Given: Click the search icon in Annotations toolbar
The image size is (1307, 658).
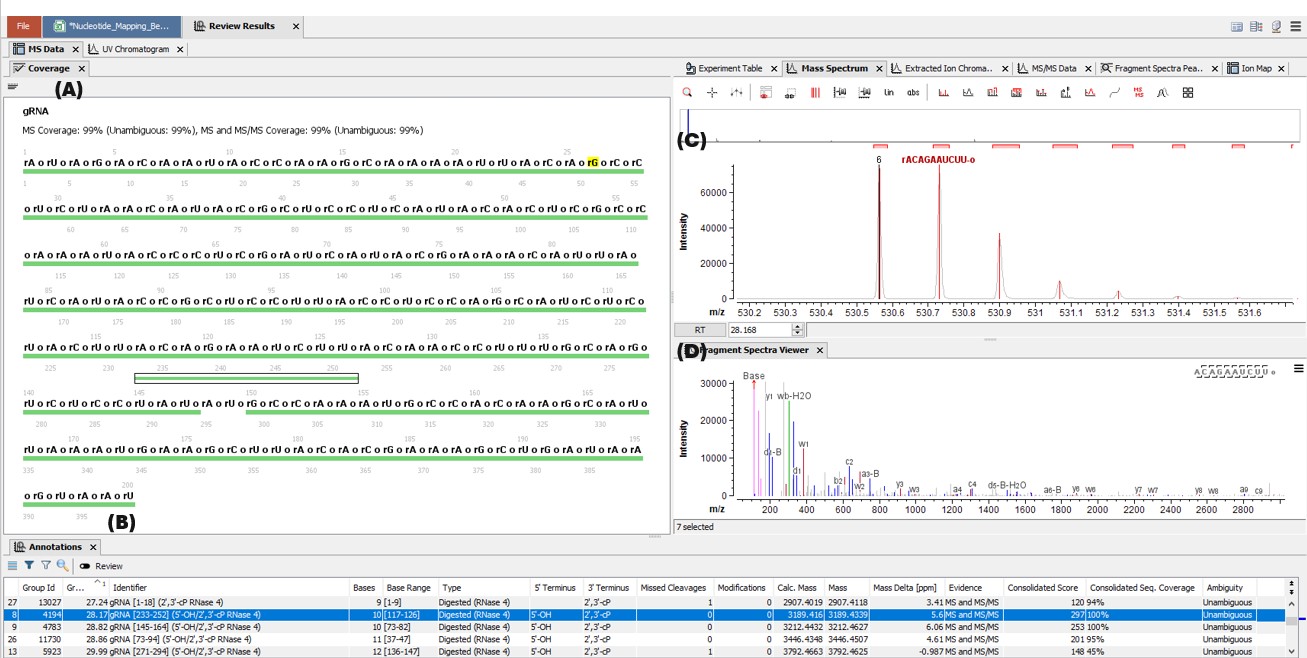Looking at the screenshot, I should click(x=62, y=566).
